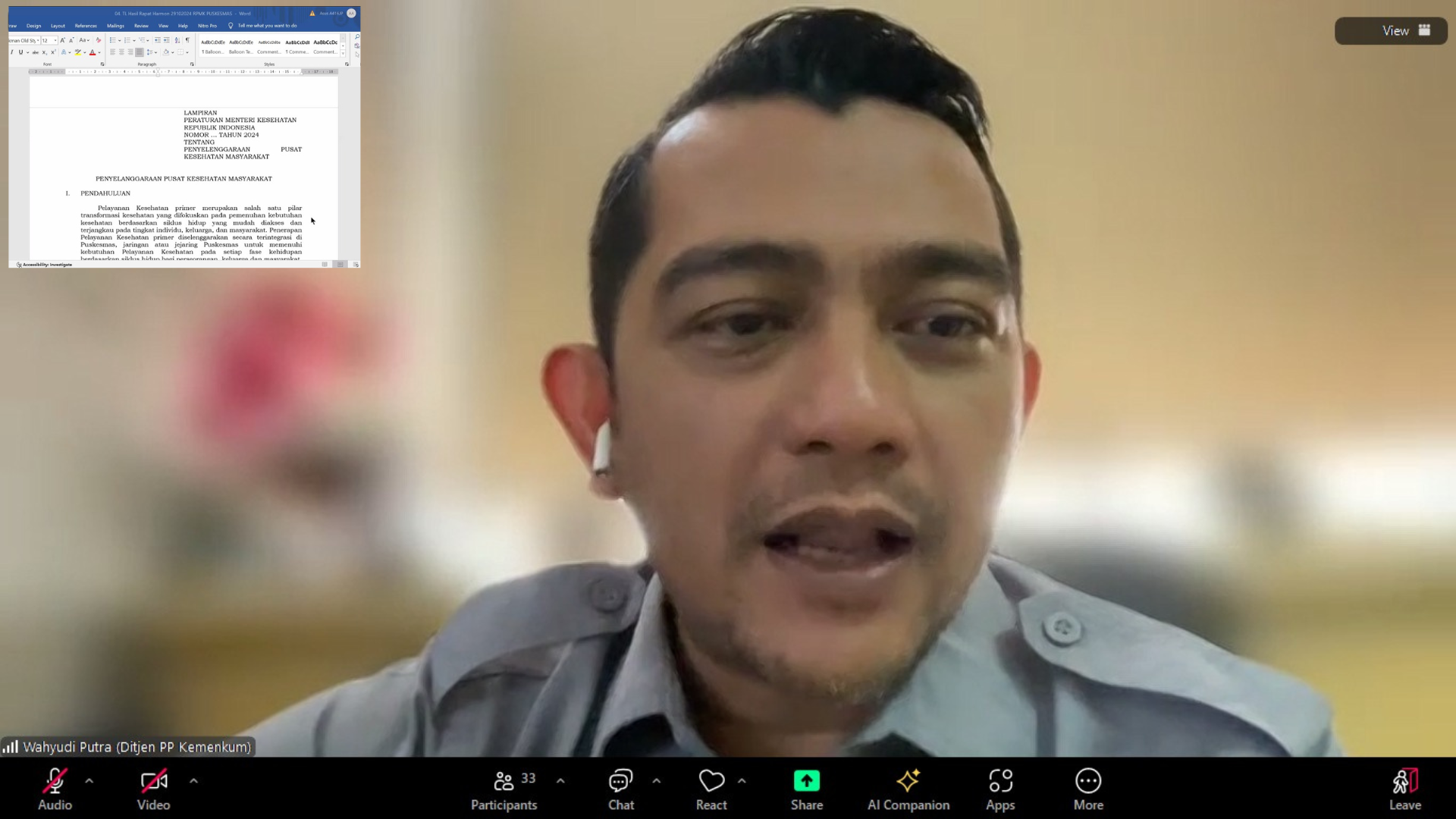Click the clear formatting icon in Word

coord(98,40)
